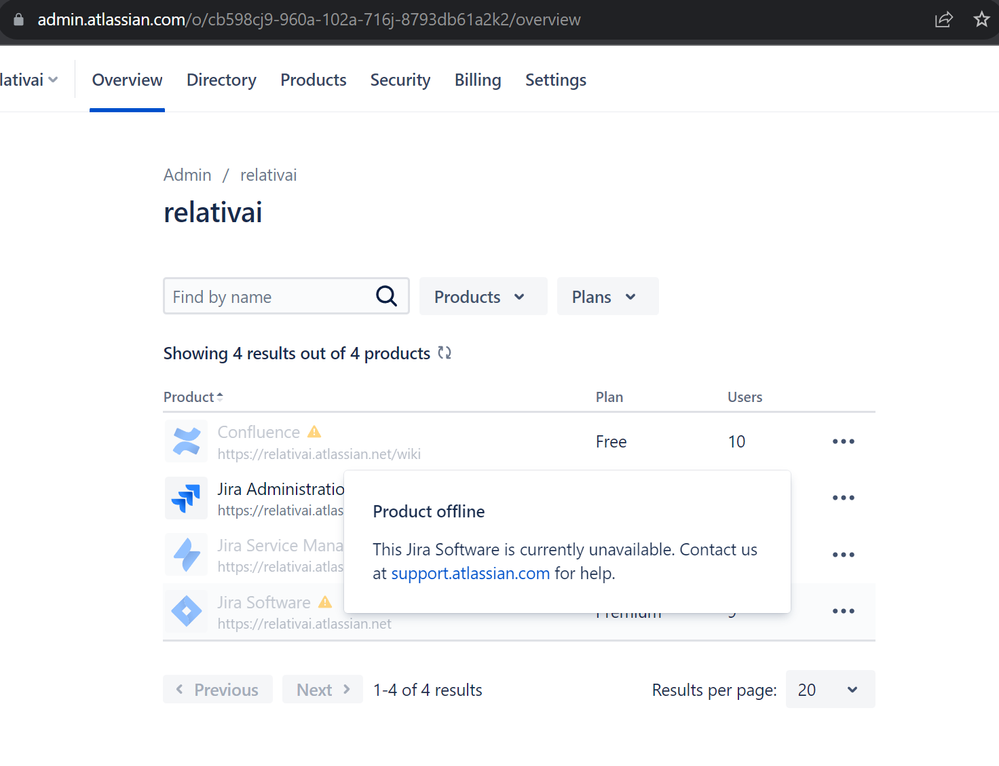
Task: Click the Jira Software diamond logo
Action: [x=186, y=611]
